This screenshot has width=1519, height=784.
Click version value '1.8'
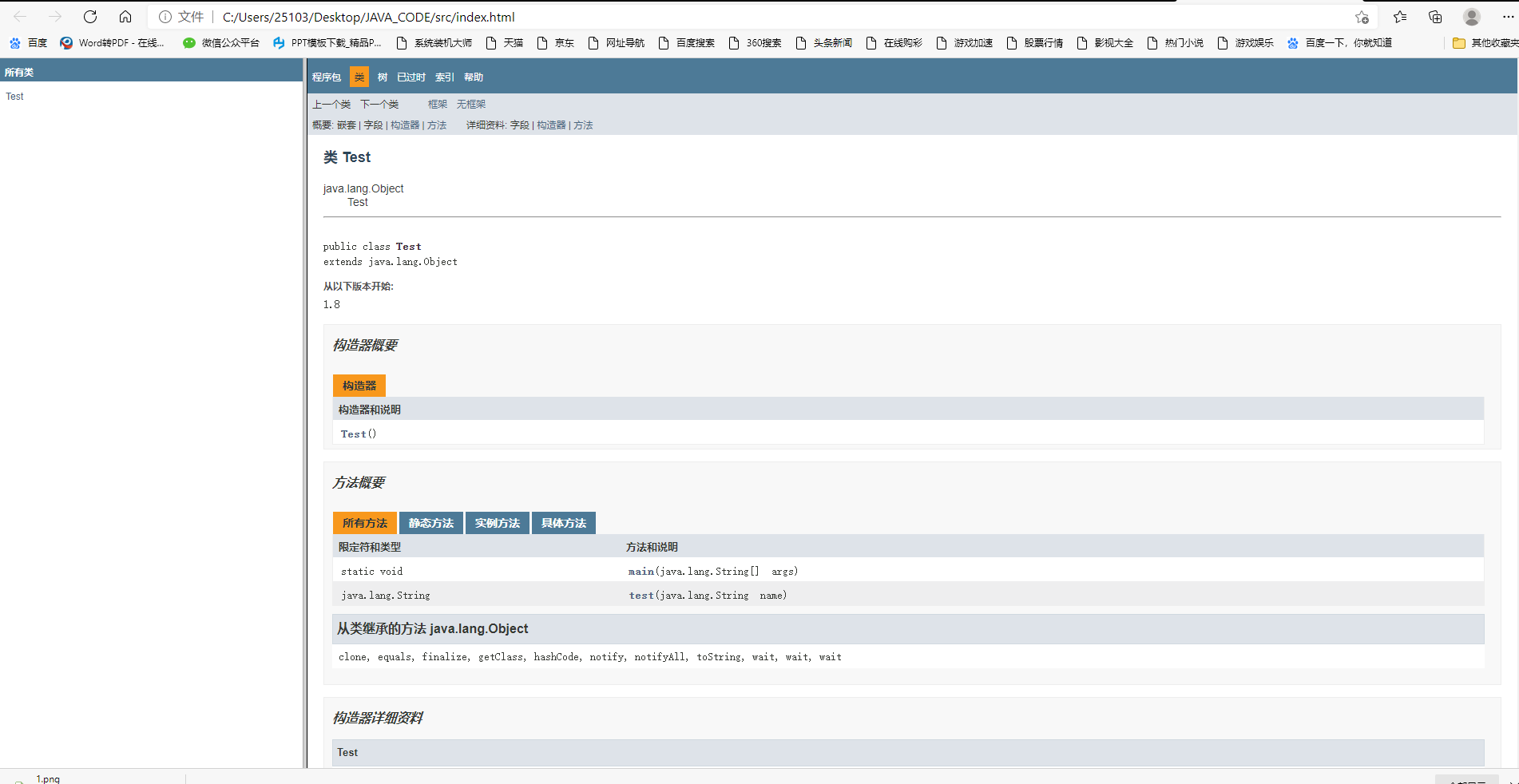[331, 304]
